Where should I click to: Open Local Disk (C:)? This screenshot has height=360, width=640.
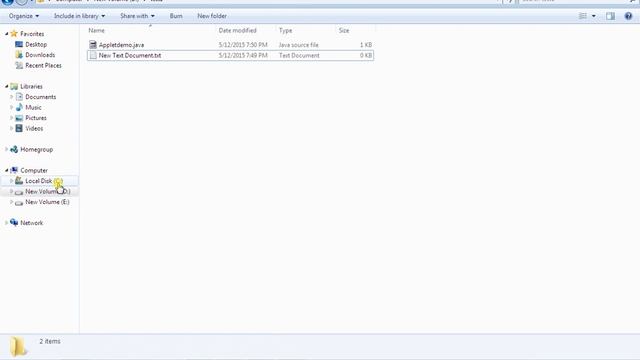pyautogui.click(x=44, y=181)
